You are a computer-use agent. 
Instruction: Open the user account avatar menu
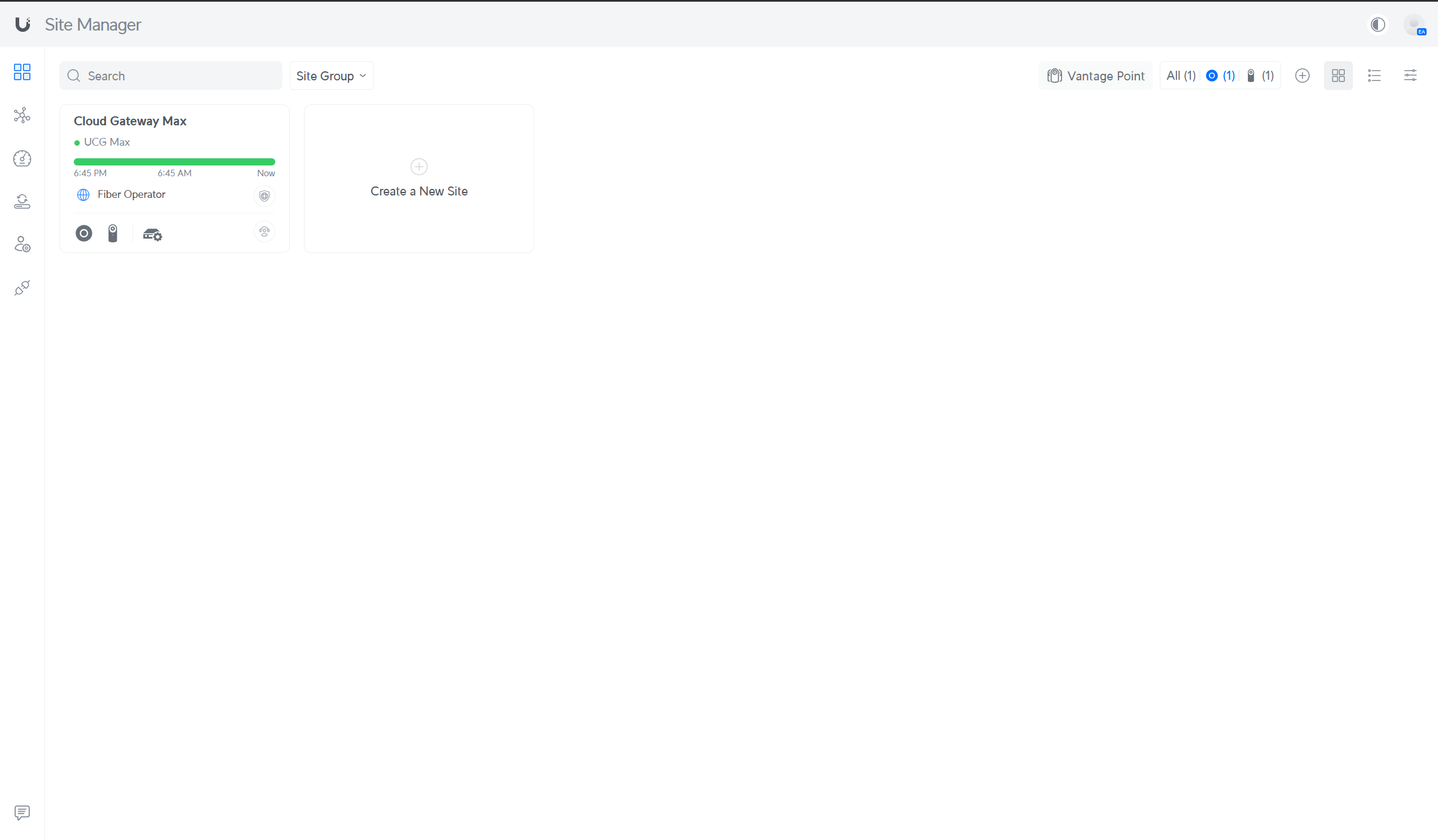1413,25
